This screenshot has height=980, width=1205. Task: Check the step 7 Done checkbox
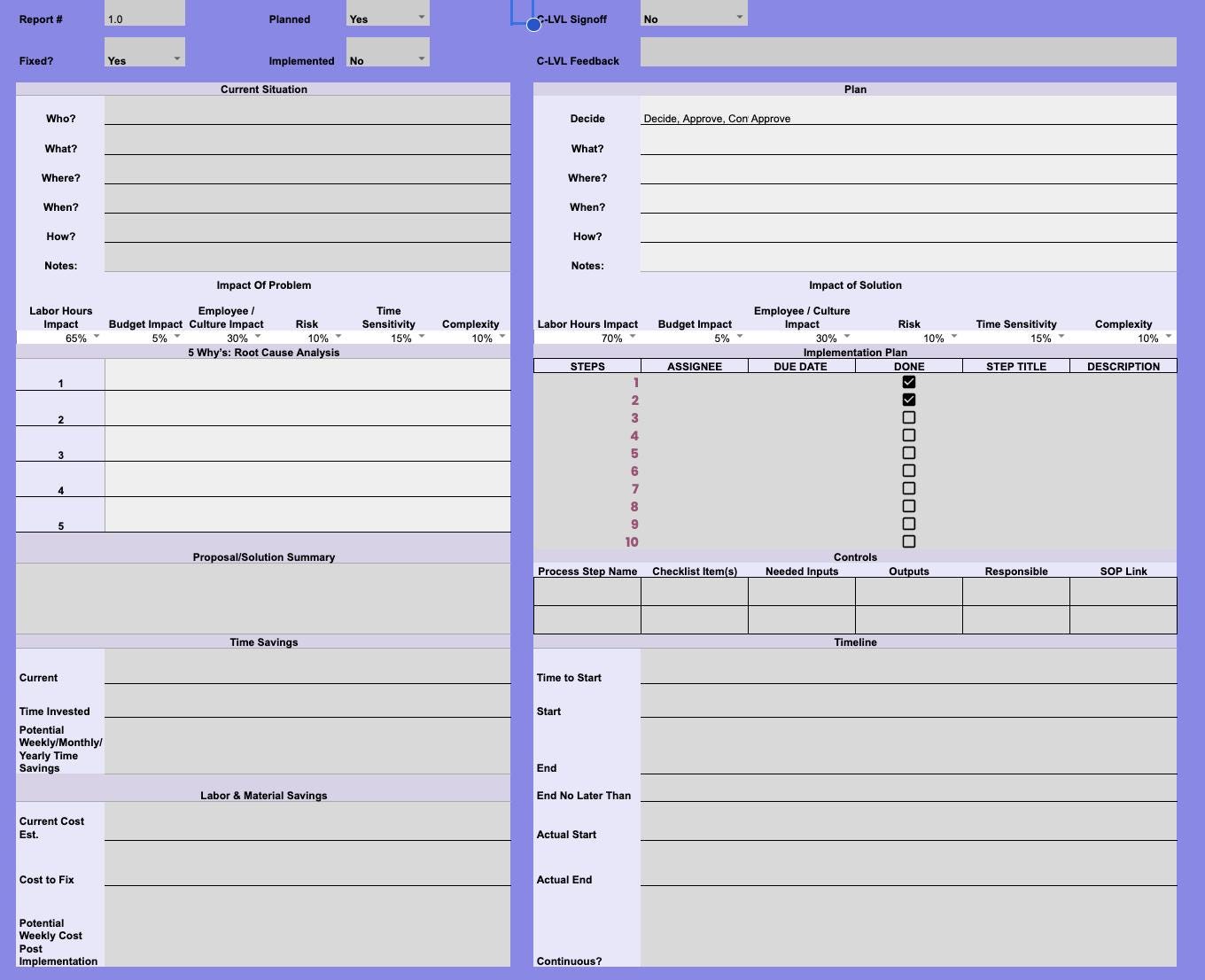tap(908, 488)
